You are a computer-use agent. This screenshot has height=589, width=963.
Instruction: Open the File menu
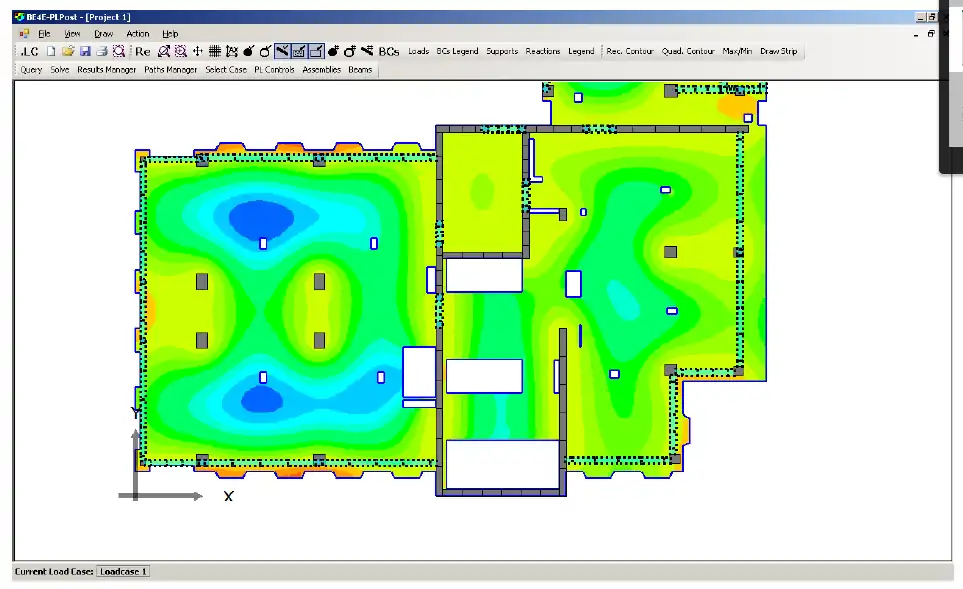click(x=44, y=34)
